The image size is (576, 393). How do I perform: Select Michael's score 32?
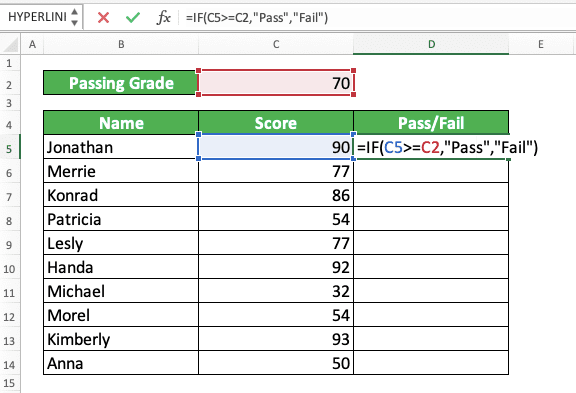coord(276,291)
